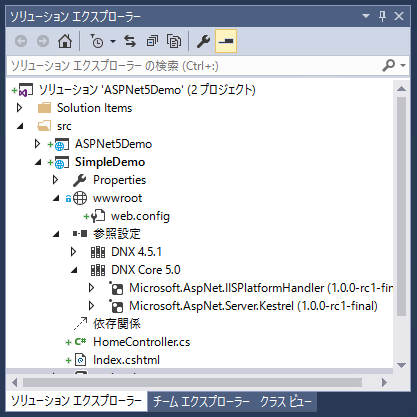Click the DNX Core 5.0 library icon

[98, 270]
